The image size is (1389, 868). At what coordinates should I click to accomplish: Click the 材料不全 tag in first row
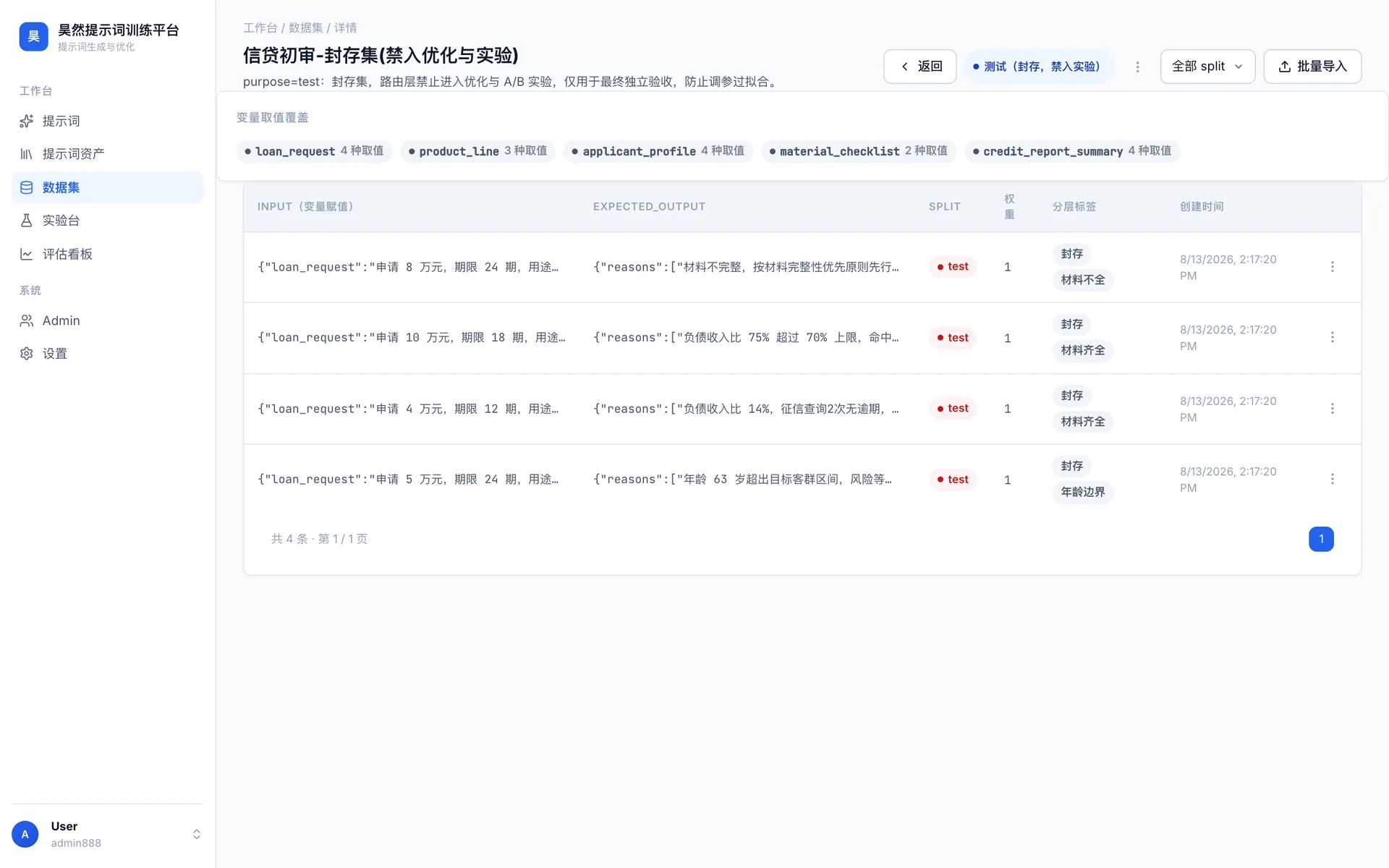tap(1082, 280)
